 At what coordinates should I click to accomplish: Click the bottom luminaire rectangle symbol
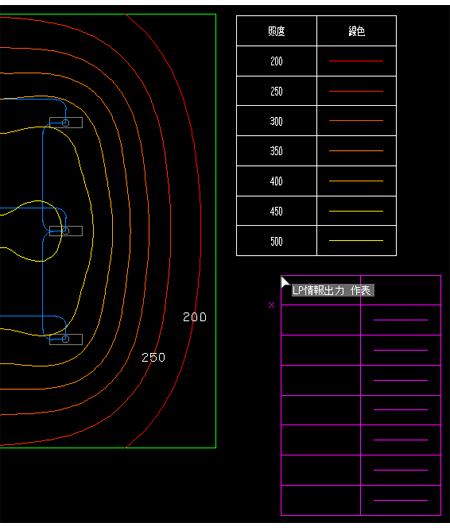[x=66, y=339]
